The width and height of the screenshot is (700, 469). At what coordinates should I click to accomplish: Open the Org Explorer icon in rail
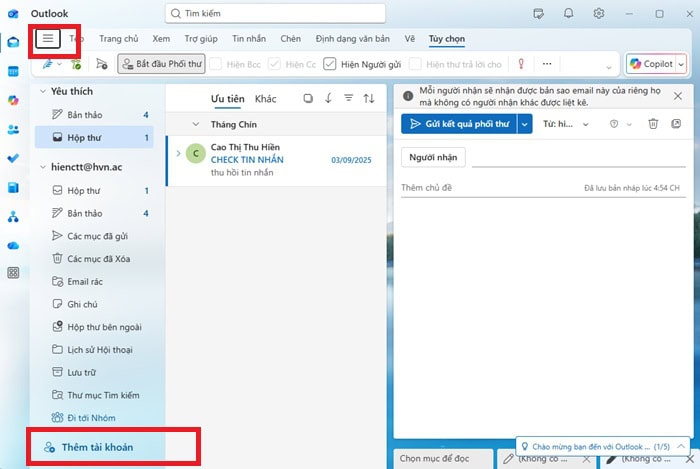[13, 217]
